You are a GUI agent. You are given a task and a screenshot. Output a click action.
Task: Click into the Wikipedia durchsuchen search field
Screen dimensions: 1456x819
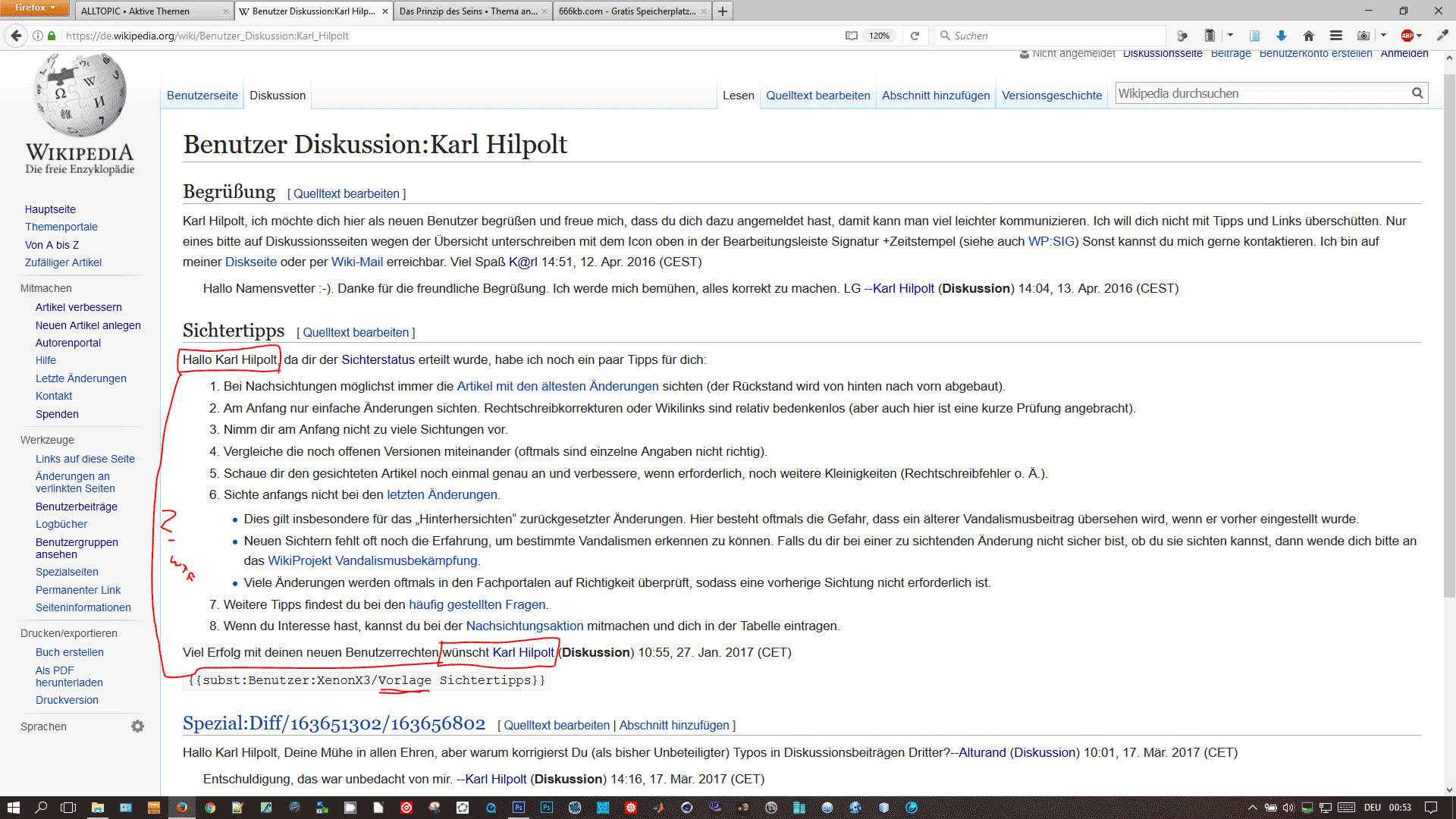coord(1259,93)
